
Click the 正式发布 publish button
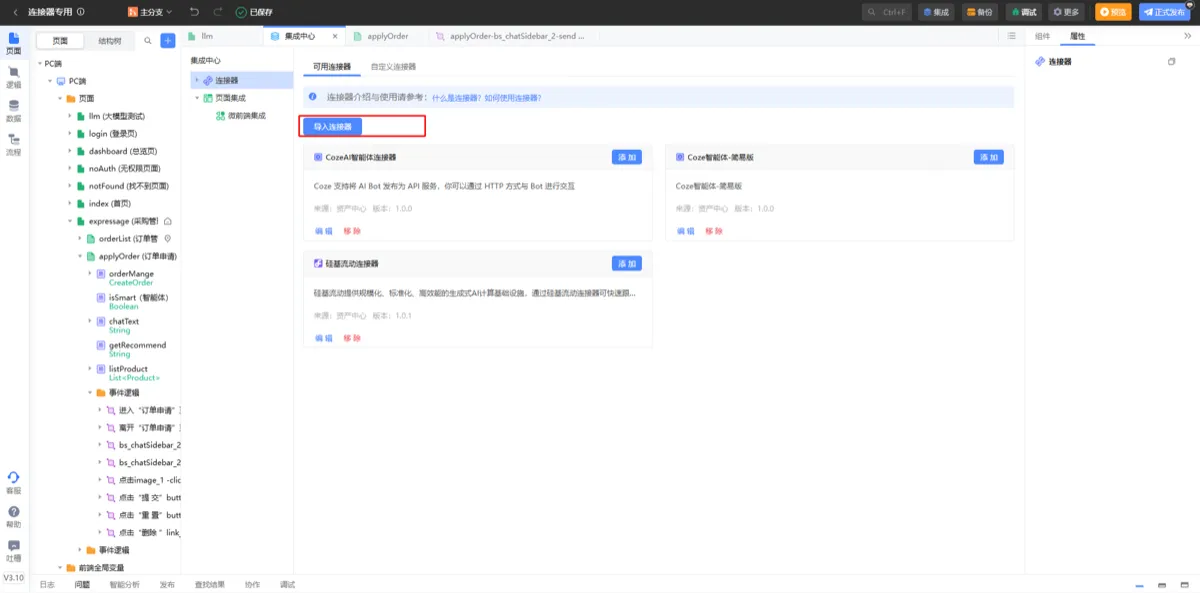[x=1164, y=12]
